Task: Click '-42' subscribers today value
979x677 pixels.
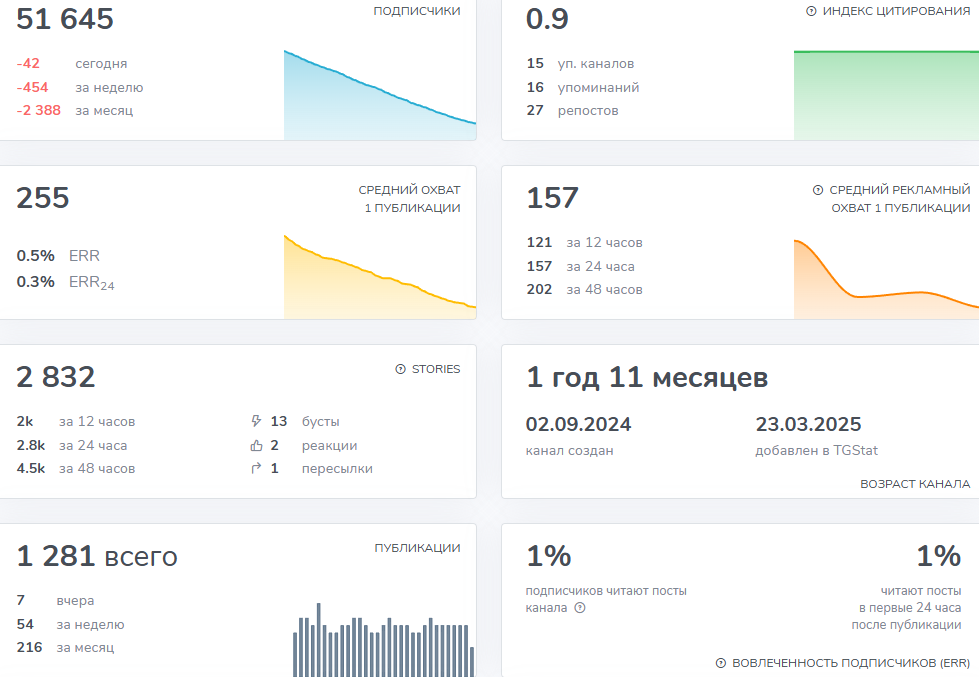Action: (x=28, y=64)
